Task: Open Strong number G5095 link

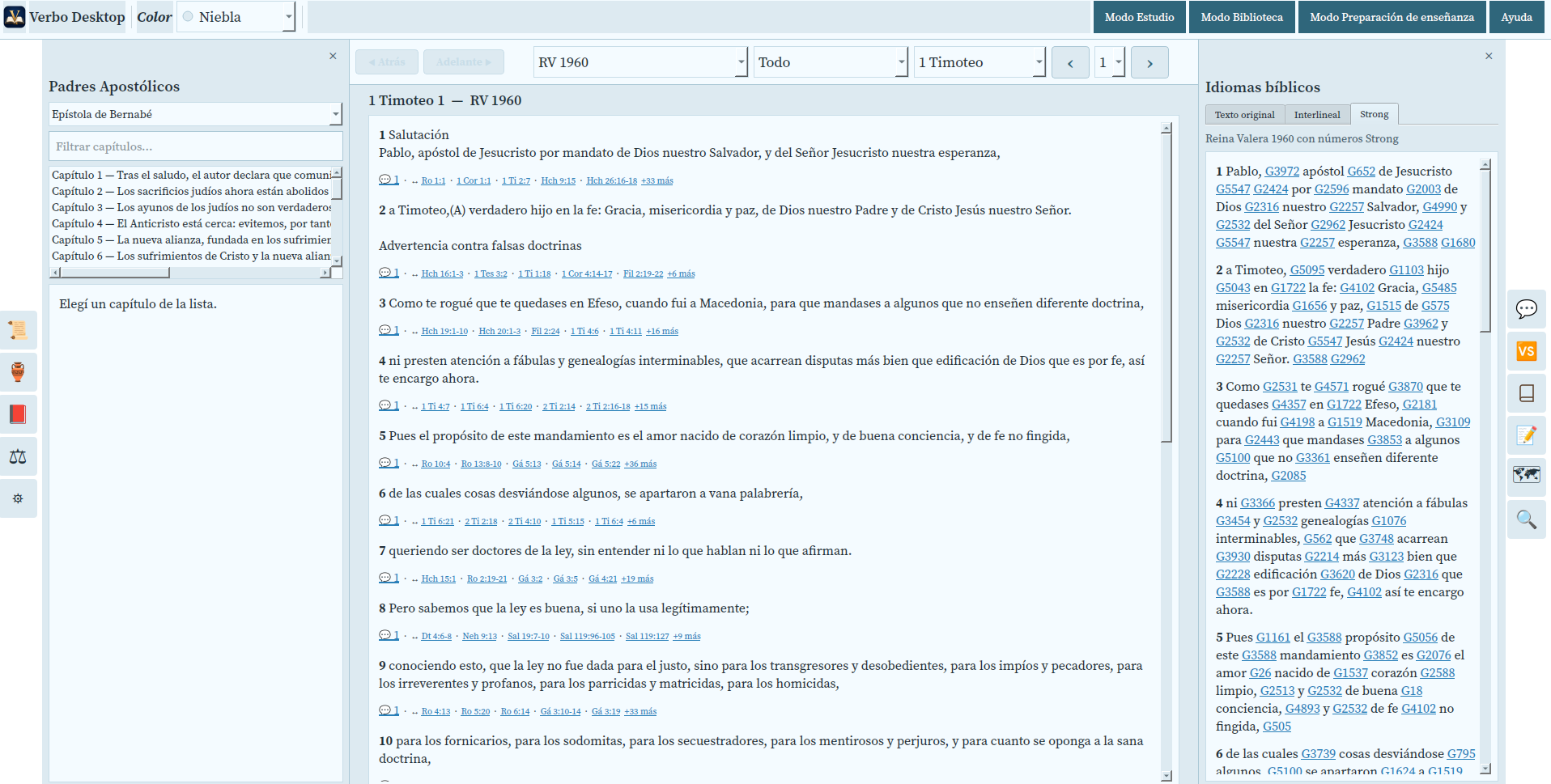Action: point(1307,270)
